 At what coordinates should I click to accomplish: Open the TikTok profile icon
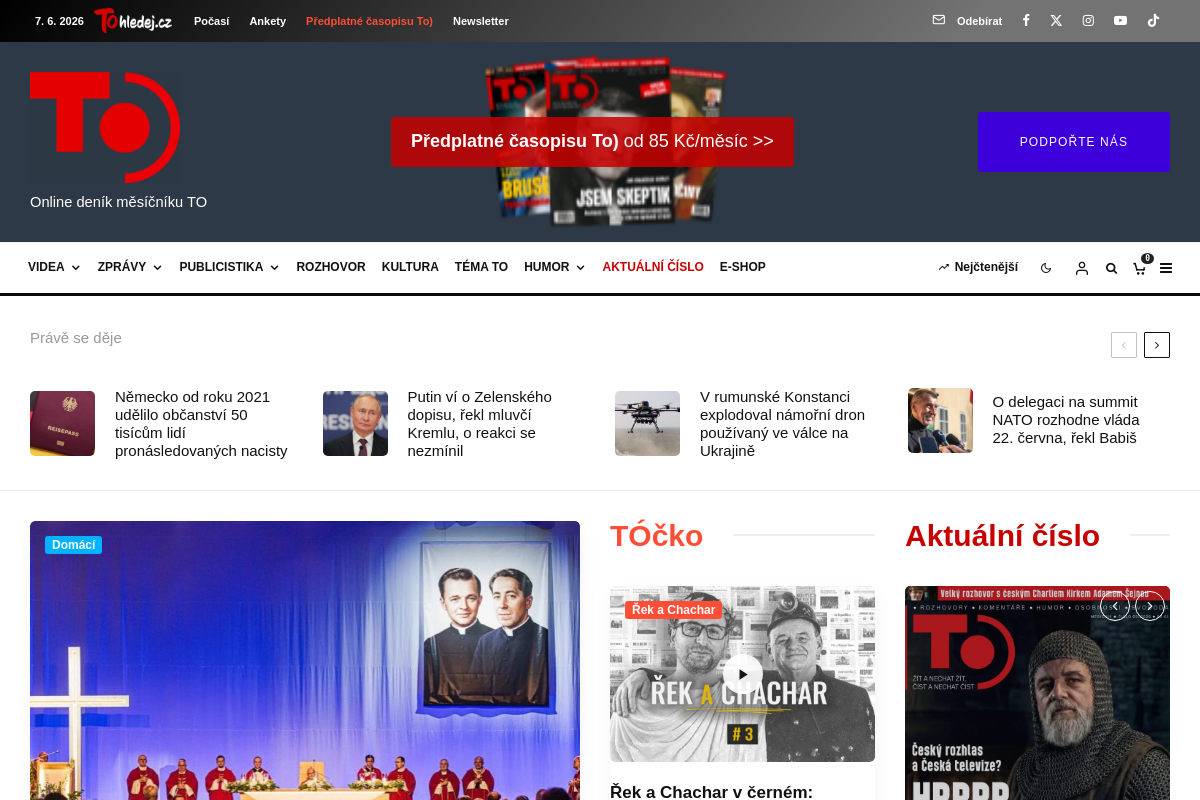(1153, 20)
